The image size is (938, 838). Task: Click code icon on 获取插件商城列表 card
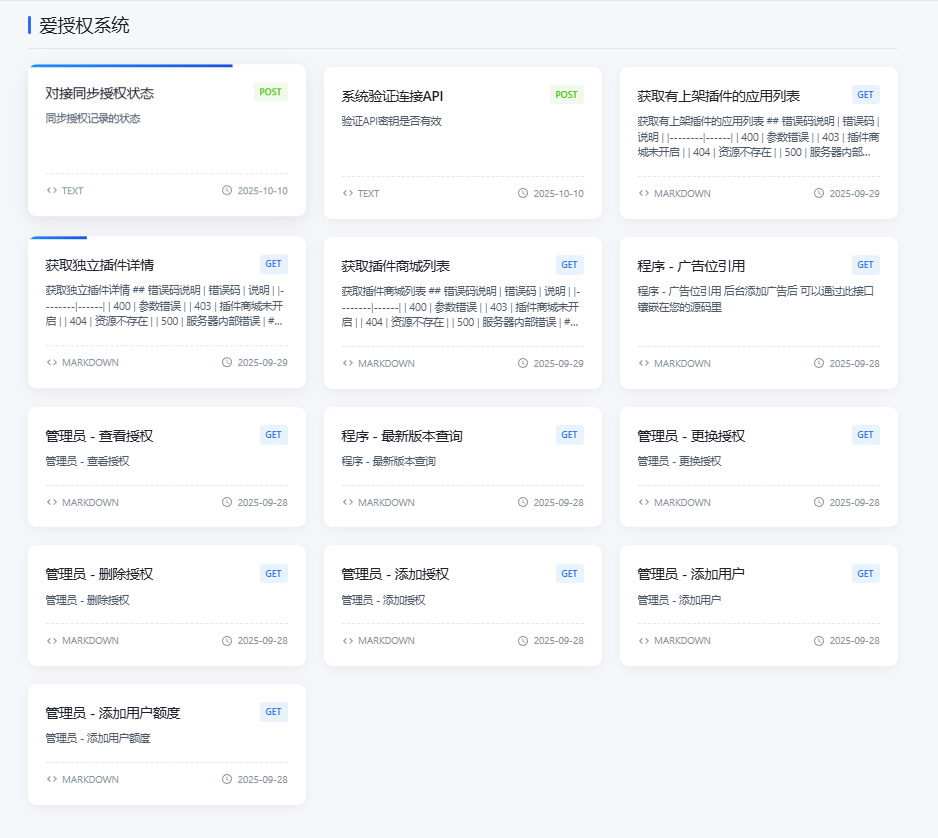[347, 363]
